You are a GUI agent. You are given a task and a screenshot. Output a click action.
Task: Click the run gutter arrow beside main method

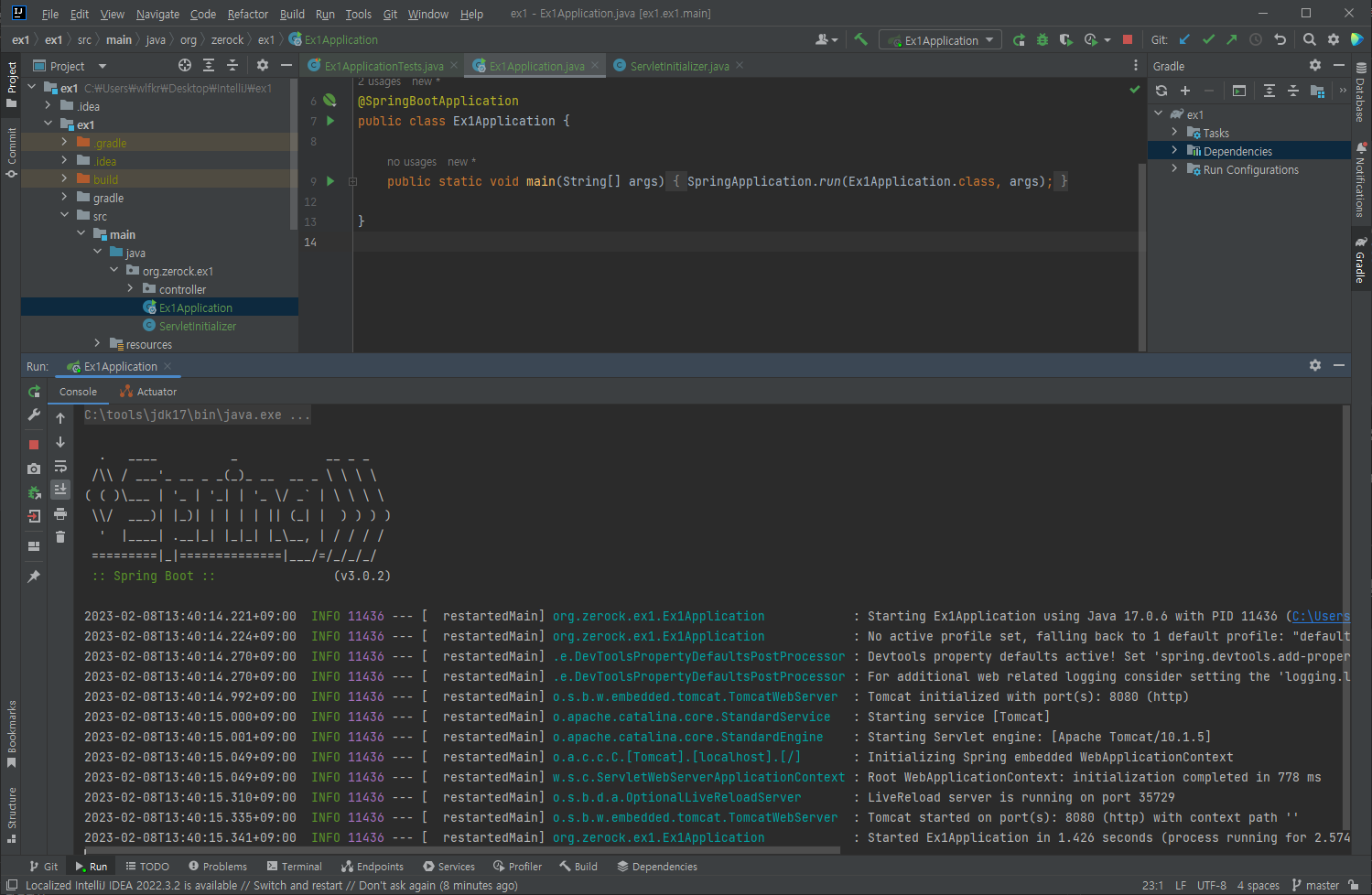point(330,181)
